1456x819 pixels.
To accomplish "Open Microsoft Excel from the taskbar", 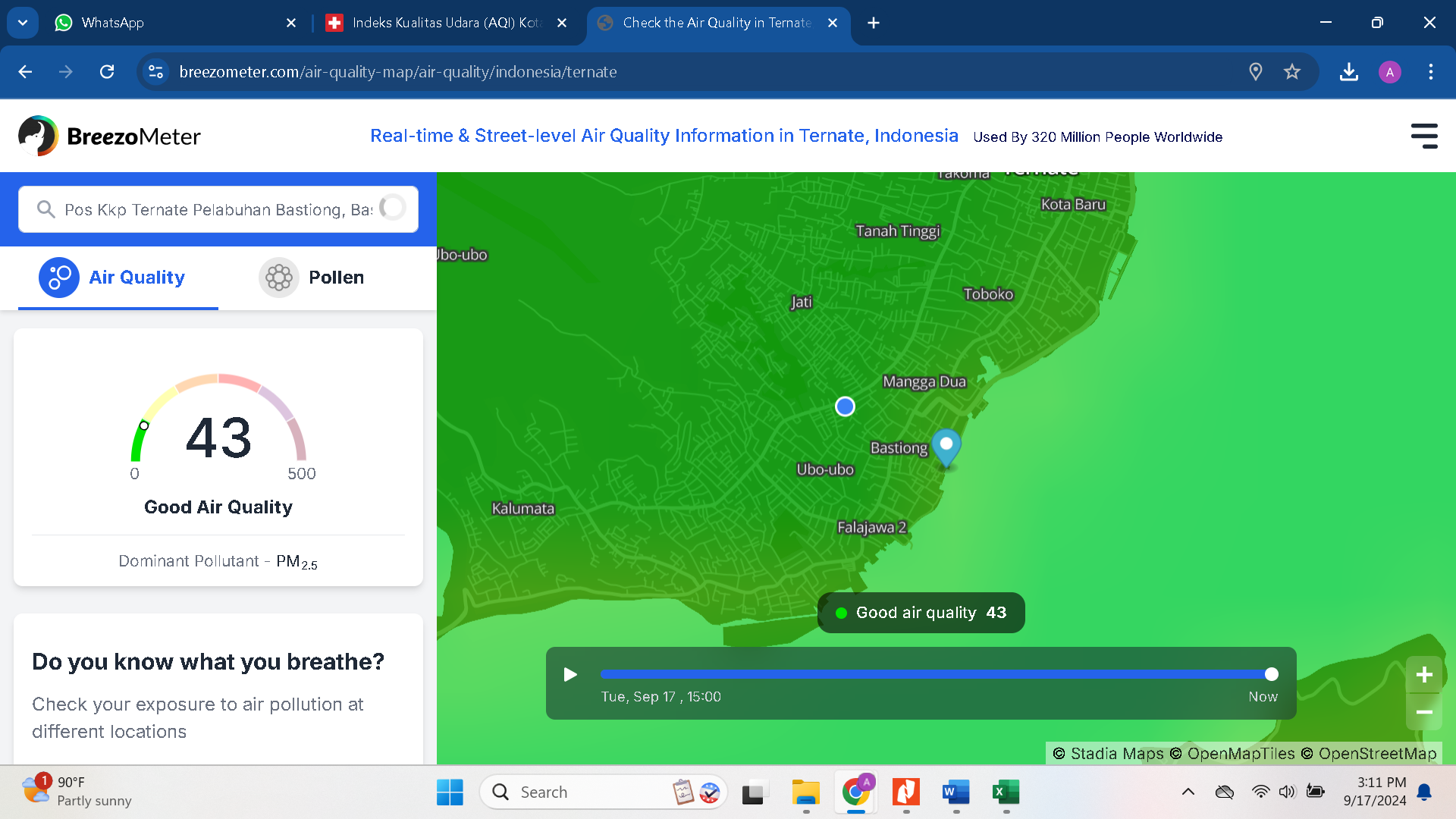I will tap(1006, 792).
